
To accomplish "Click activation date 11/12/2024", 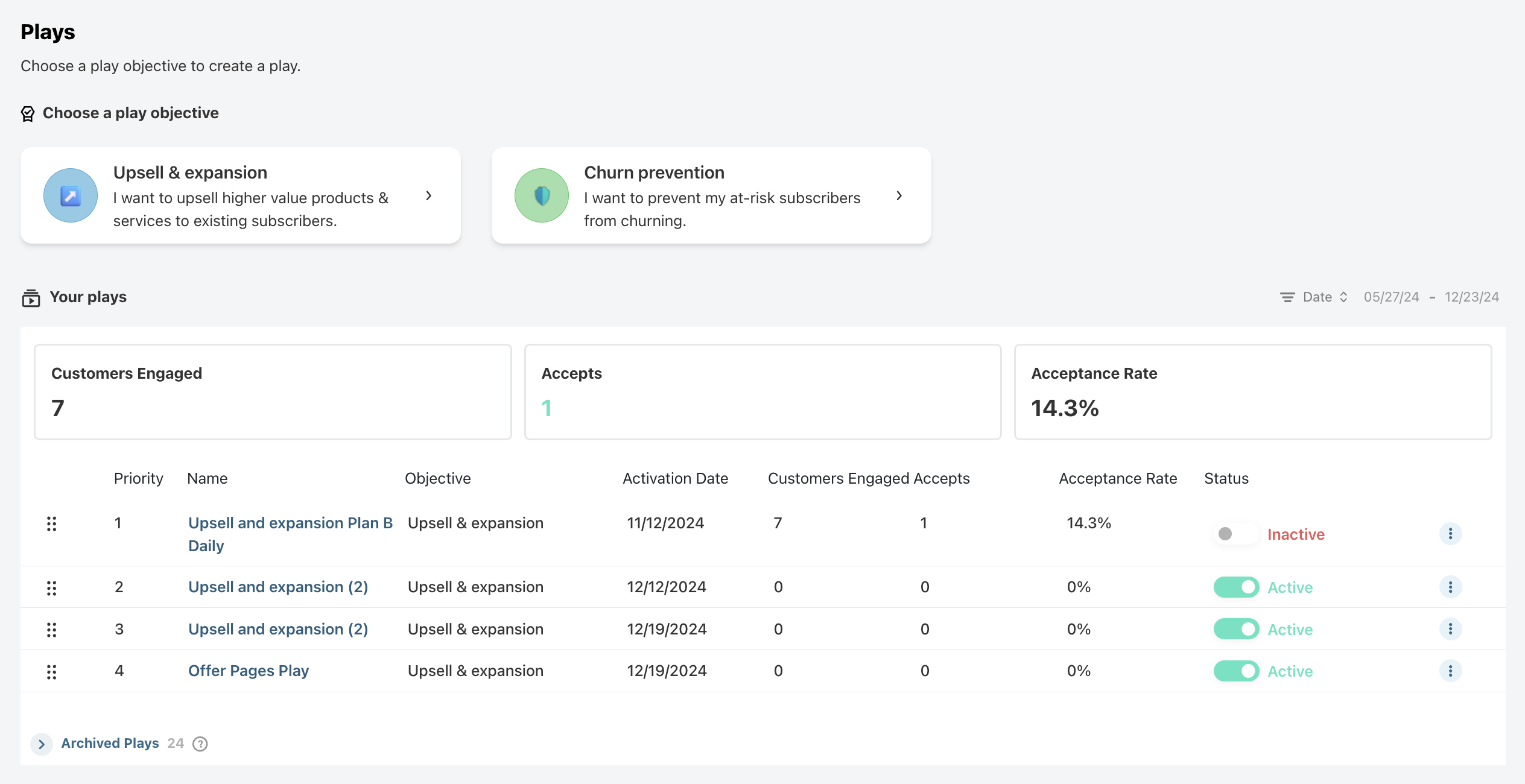I will 665,523.
